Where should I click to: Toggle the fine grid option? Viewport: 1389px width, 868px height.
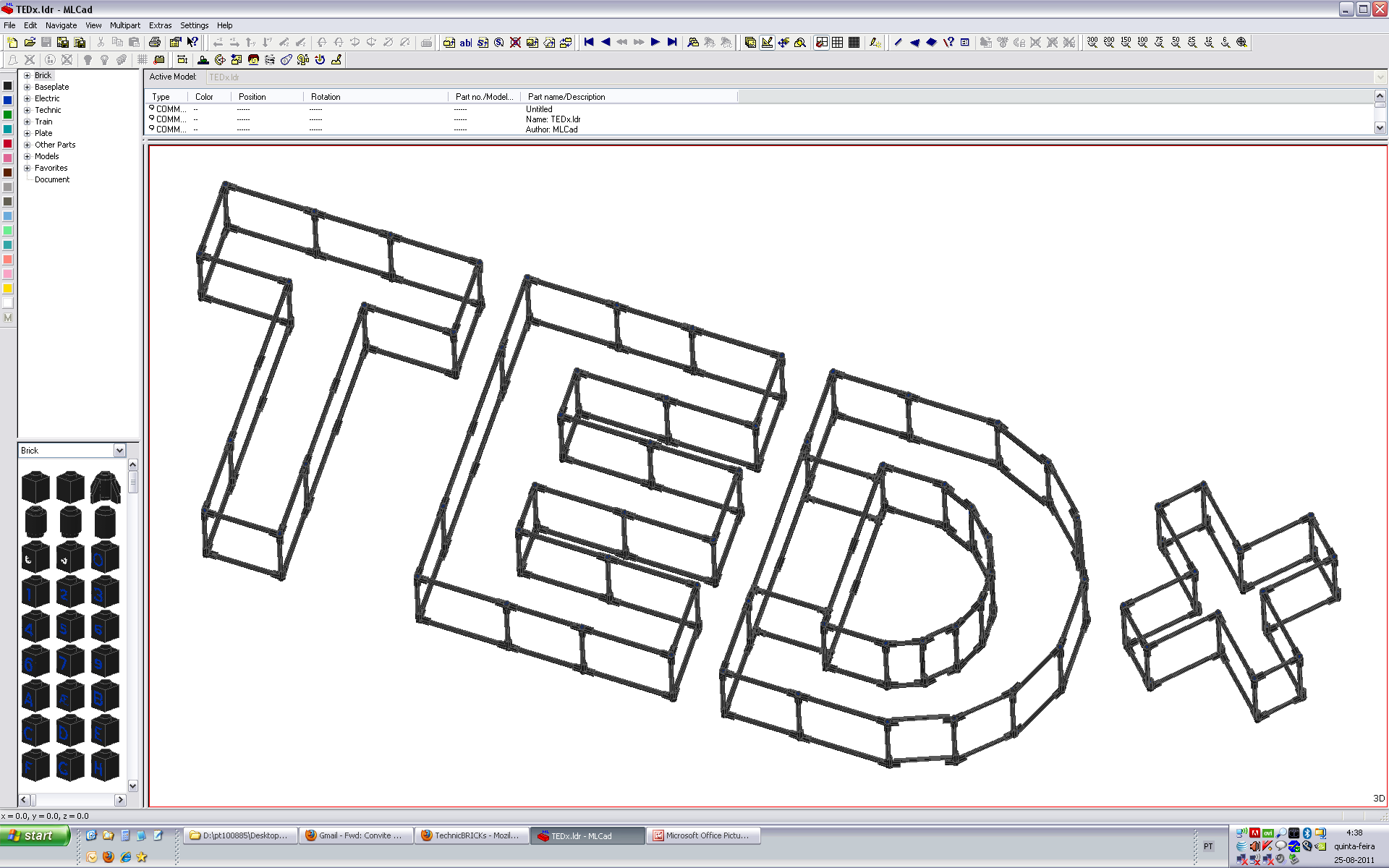pos(854,43)
